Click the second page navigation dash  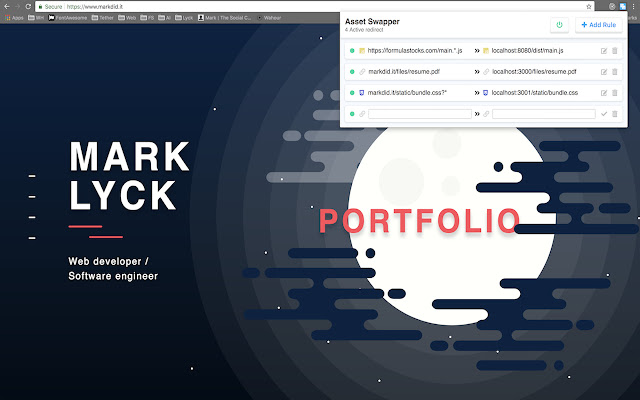[32, 197]
